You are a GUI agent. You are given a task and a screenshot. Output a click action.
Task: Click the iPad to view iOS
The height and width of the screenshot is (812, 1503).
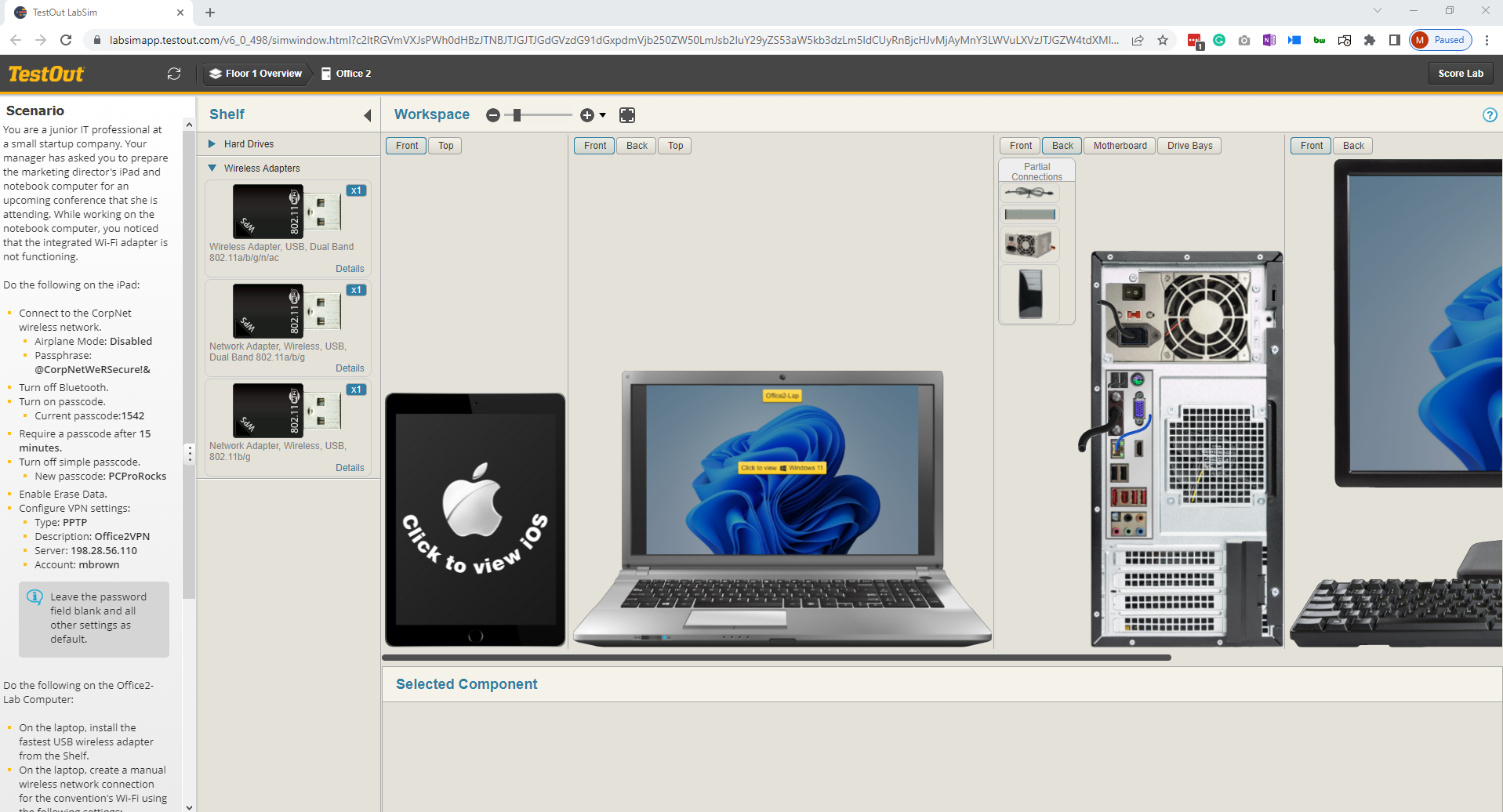point(475,520)
